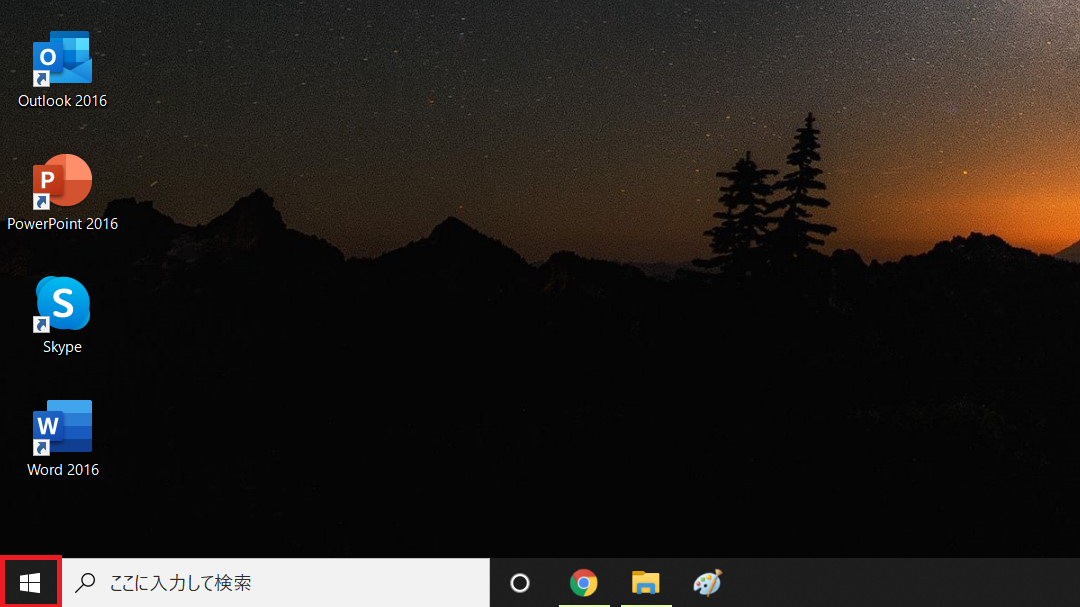Viewport: 1080px width, 607px height.
Task: Click the Cortana circle icon
Action: pos(520,583)
